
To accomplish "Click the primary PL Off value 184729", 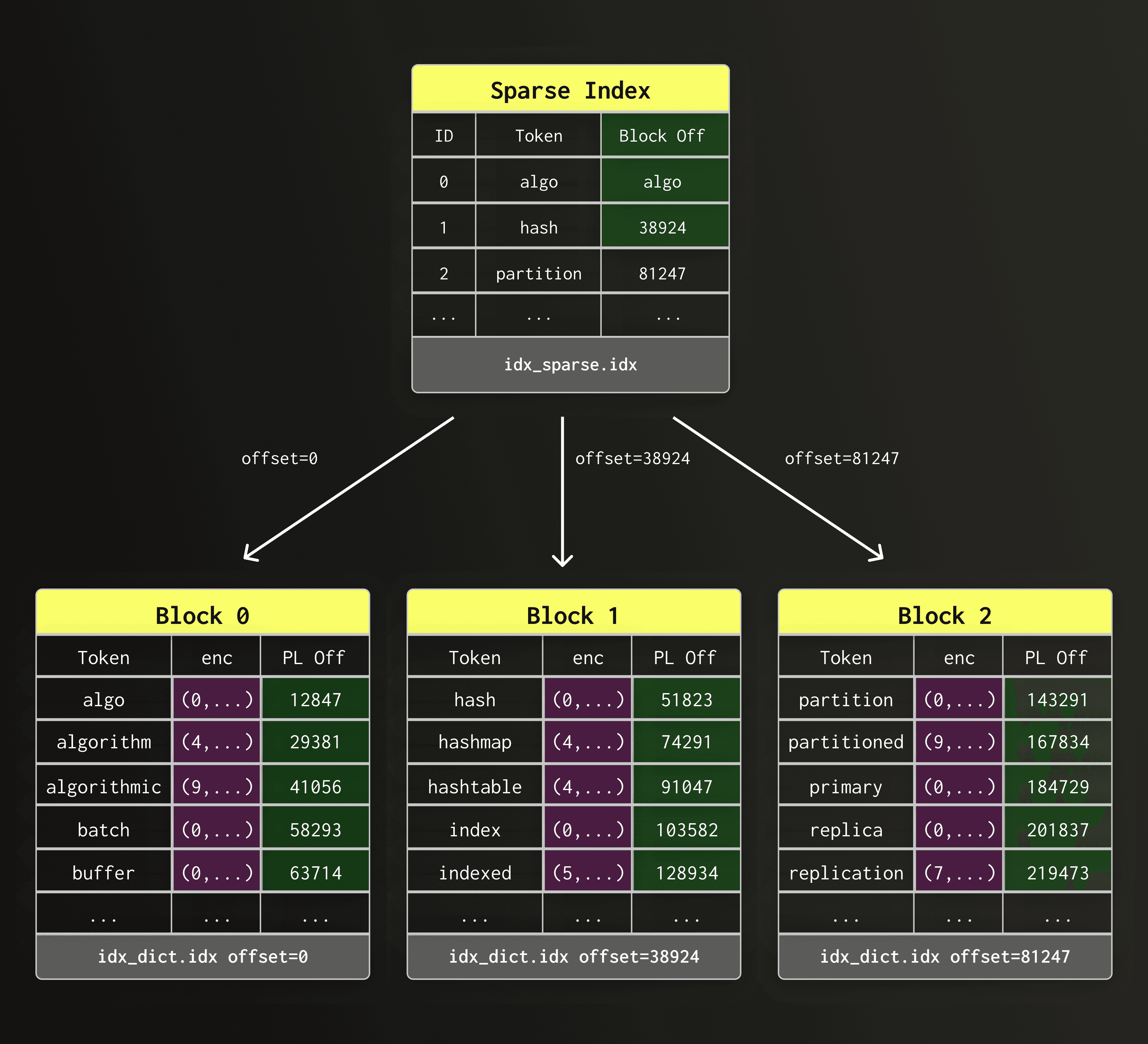I will click(x=1057, y=786).
